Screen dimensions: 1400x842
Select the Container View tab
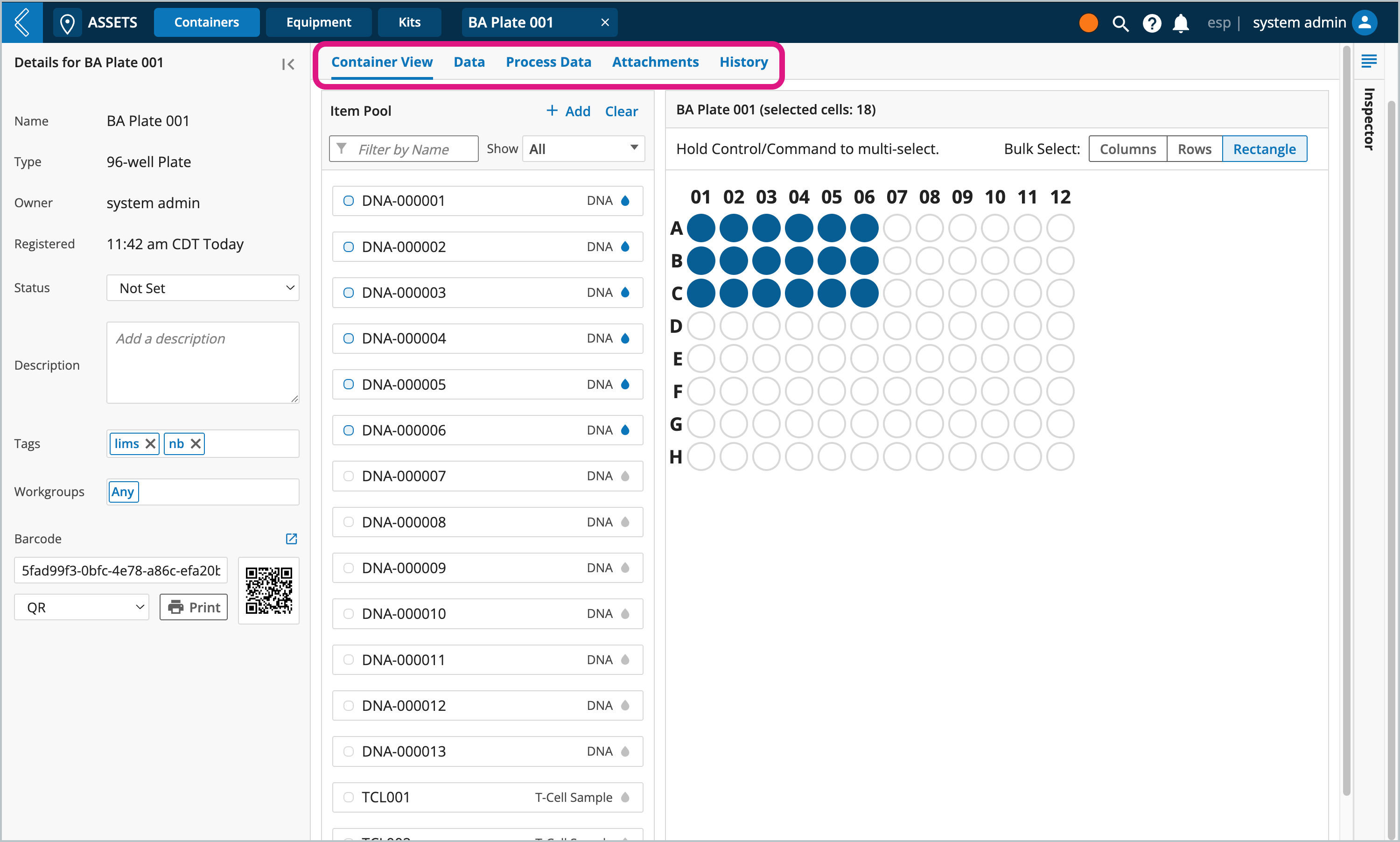pos(382,62)
